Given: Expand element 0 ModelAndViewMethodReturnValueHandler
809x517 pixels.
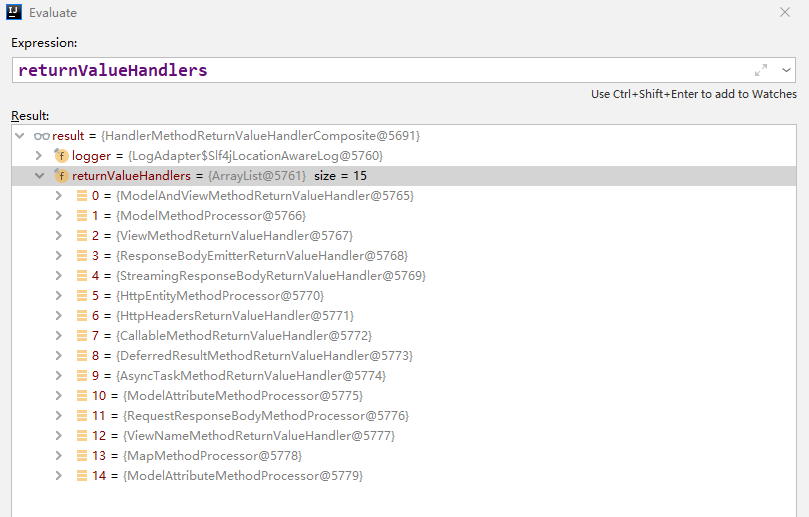Looking at the screenshot, I should click(59, 196).
